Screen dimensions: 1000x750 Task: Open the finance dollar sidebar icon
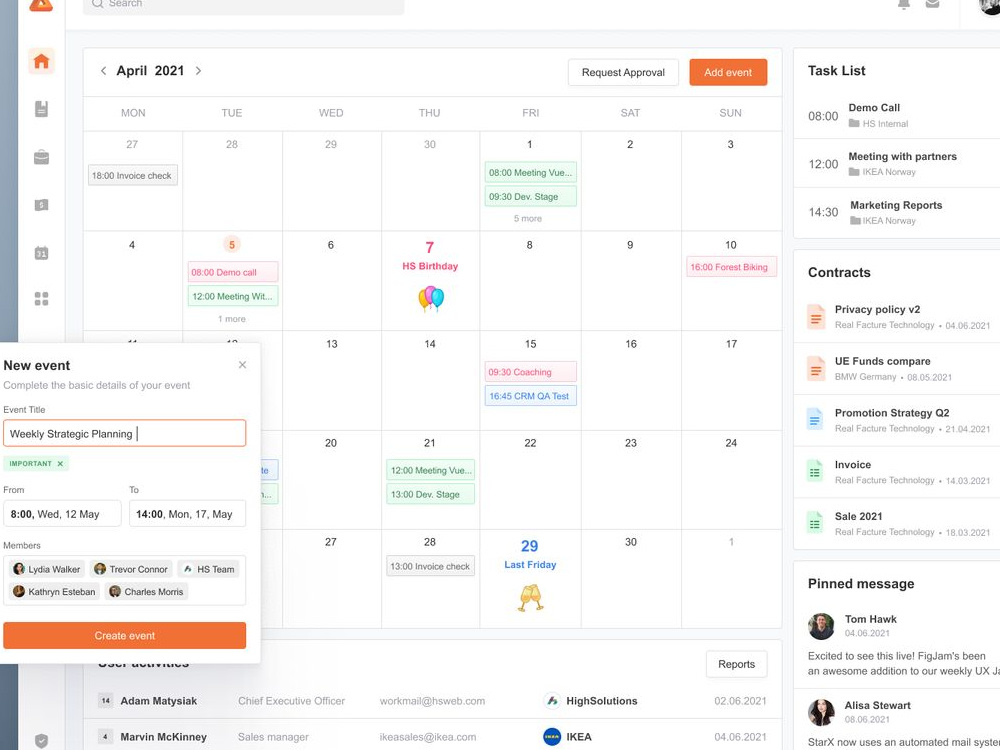pyautogui.click(x=41, y=205)
